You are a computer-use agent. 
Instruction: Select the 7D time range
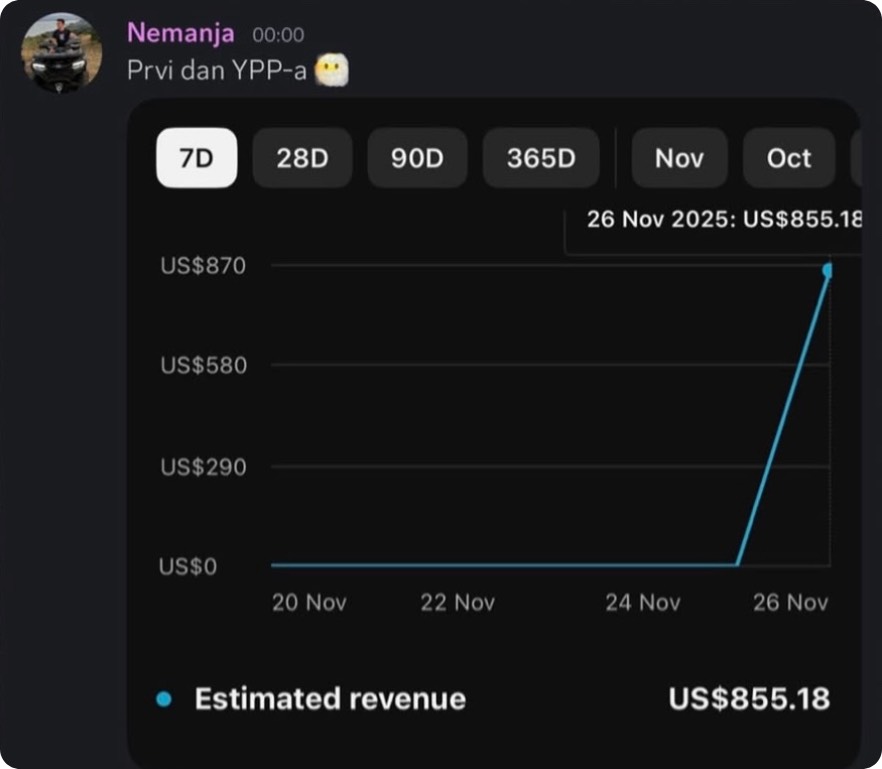(197, 158)
